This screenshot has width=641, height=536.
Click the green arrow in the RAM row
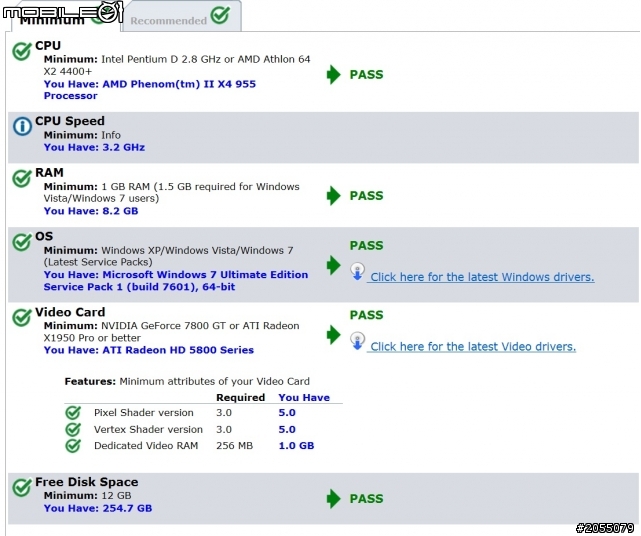pyautogui.click(x=334, y=196)
